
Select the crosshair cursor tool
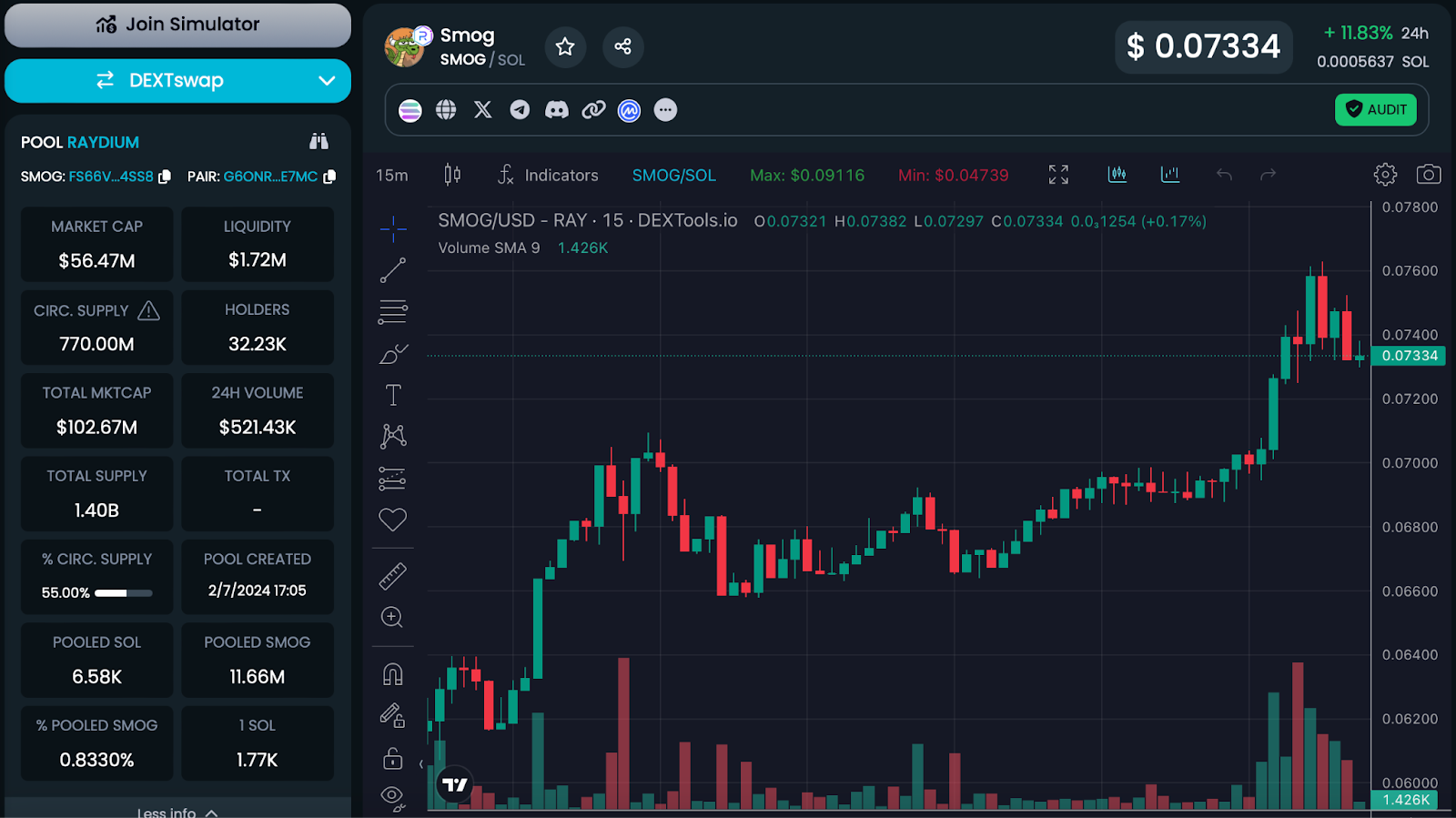393,229
